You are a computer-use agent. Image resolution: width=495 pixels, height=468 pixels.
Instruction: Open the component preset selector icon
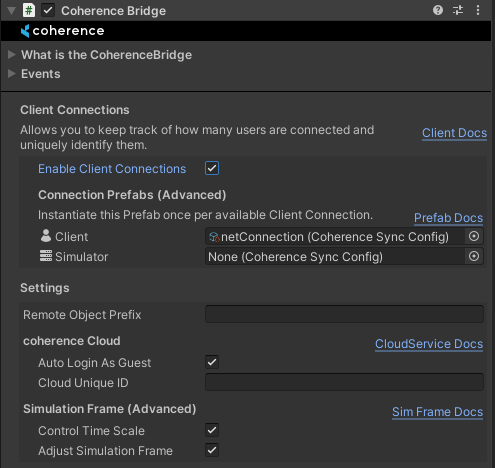pos(458,10)
